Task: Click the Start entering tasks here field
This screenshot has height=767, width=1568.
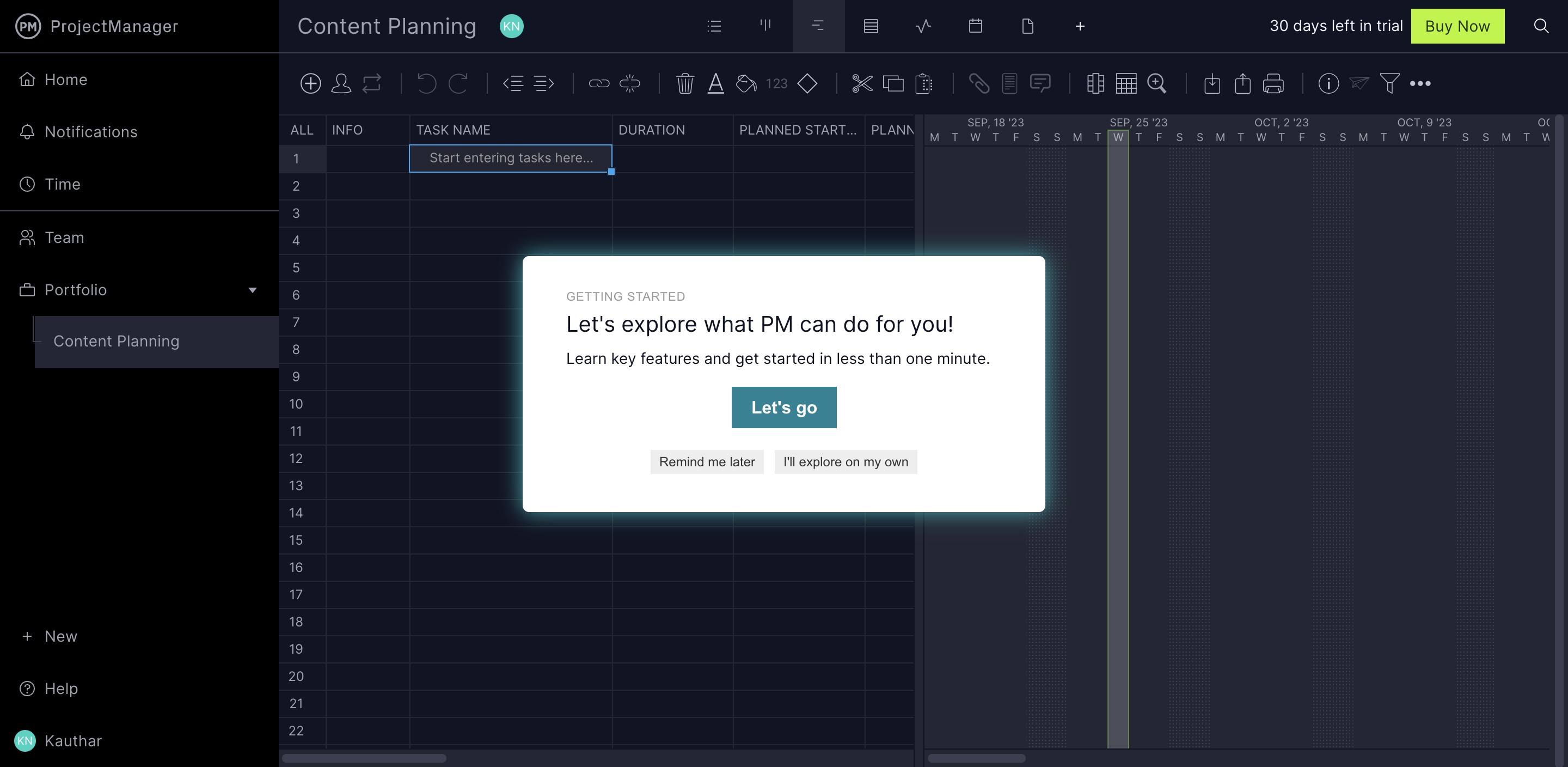Action: [510, 159]
